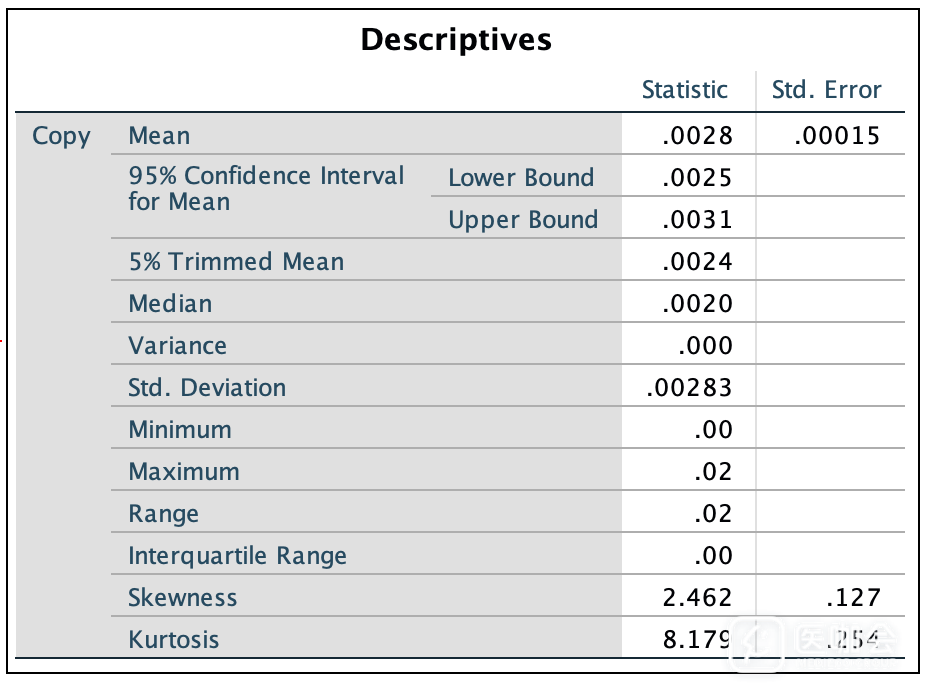Image resolution: width=926 pixels, height=696 pixels.
Task: Select the Mean row label
Action: (159, 136)
